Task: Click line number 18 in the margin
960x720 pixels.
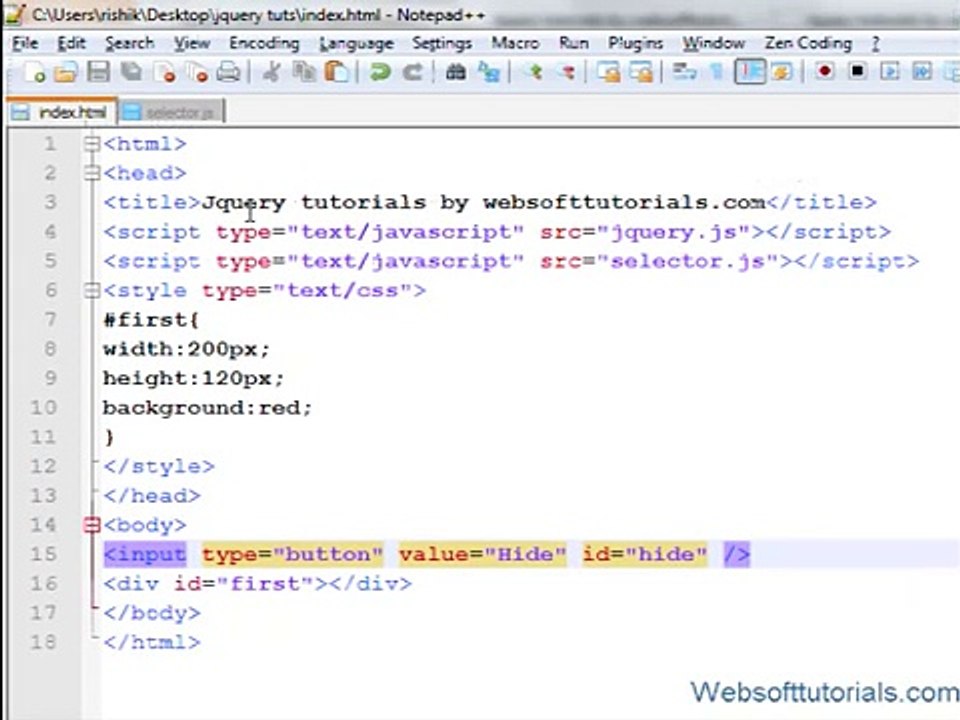Action: (x=43, y=642)
